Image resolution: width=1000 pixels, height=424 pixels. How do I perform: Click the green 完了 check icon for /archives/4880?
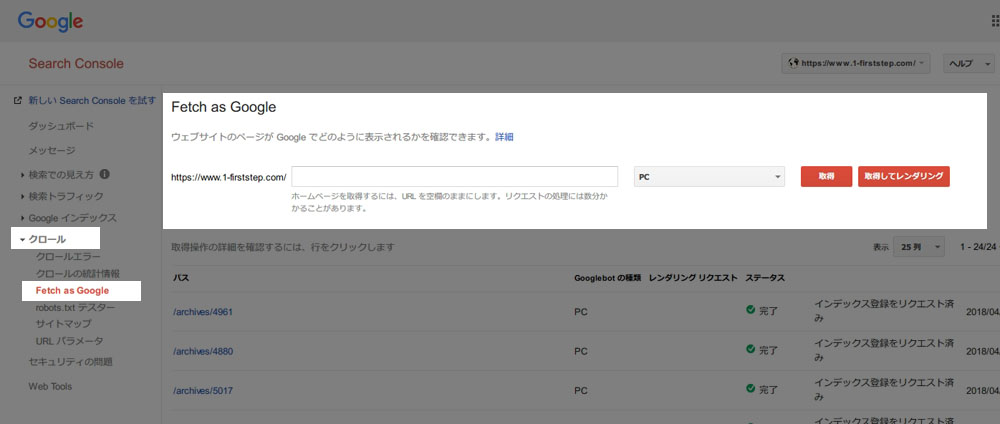point(751,349)
